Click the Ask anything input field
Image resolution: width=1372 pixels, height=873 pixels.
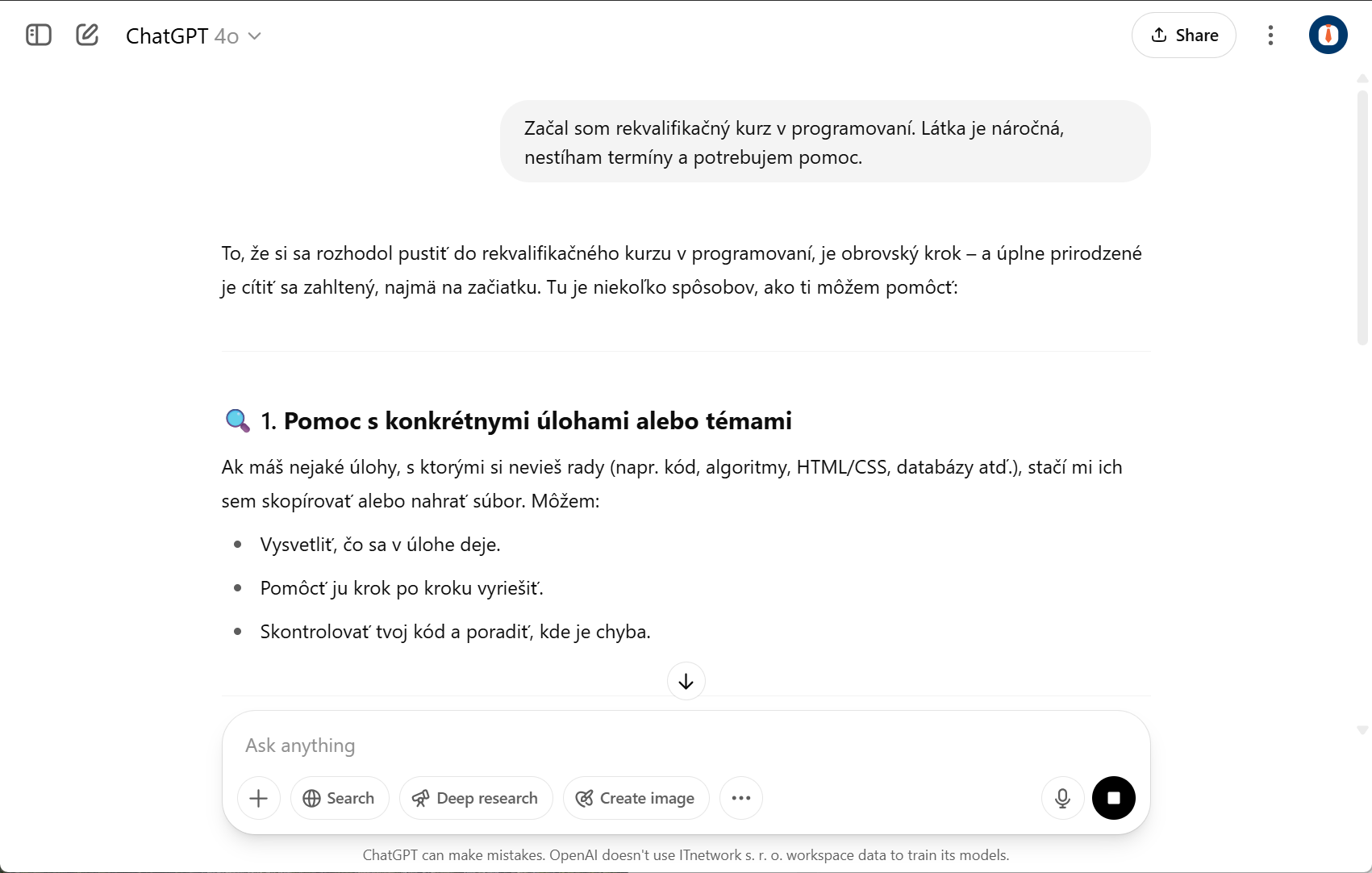[x=565, y=746]
